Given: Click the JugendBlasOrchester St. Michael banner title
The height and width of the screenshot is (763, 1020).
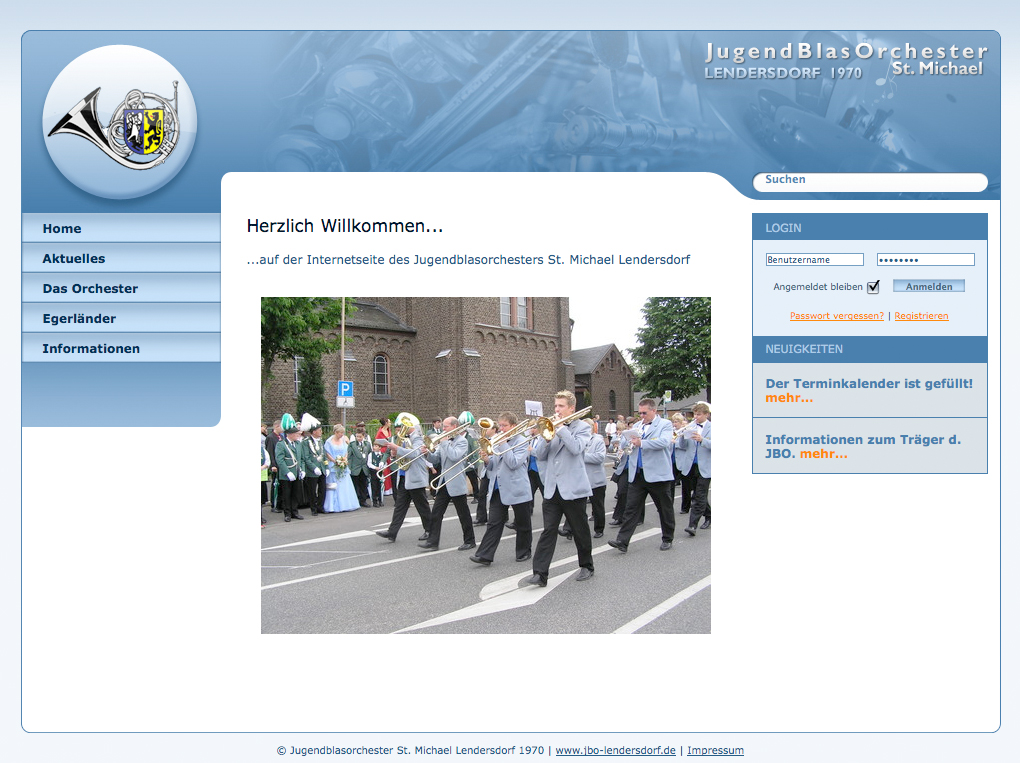Looking at the screenshot, I should coord(846,60).
